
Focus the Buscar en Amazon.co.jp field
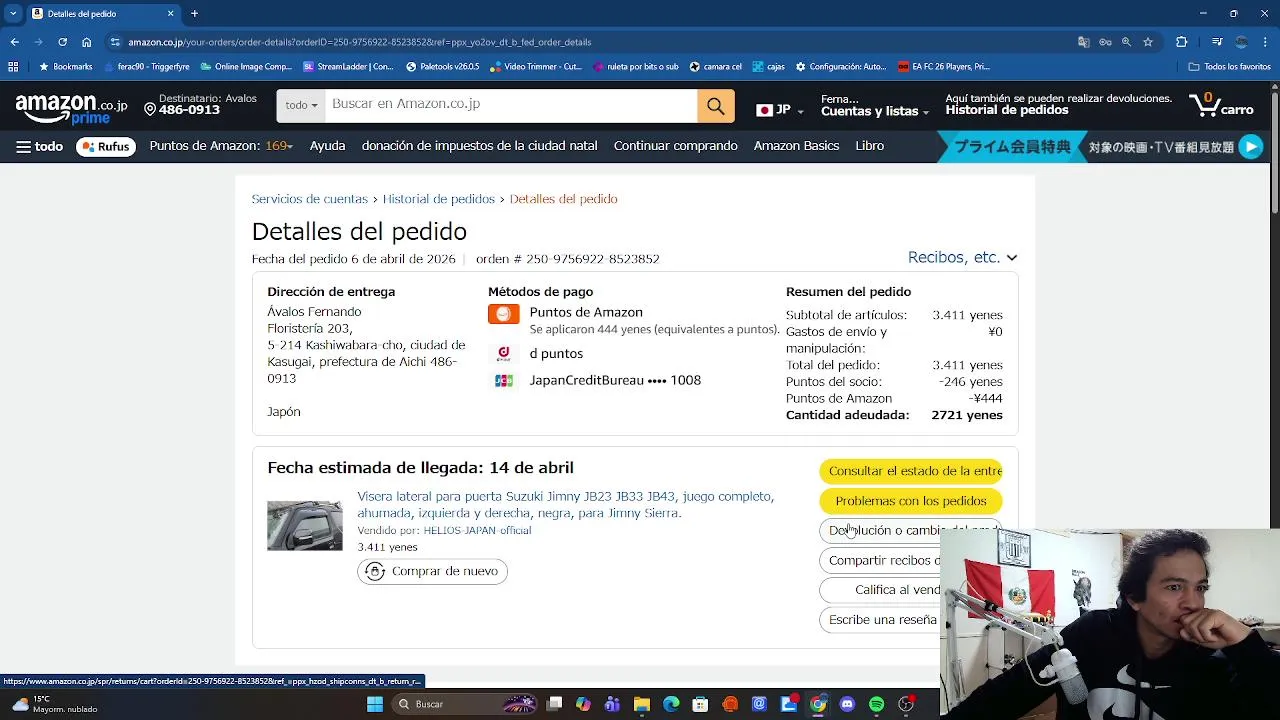[511, 105]
